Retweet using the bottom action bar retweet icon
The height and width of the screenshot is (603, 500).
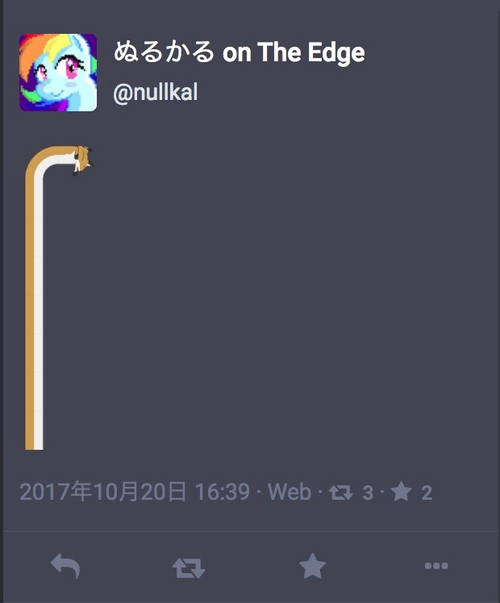[188, 568]
